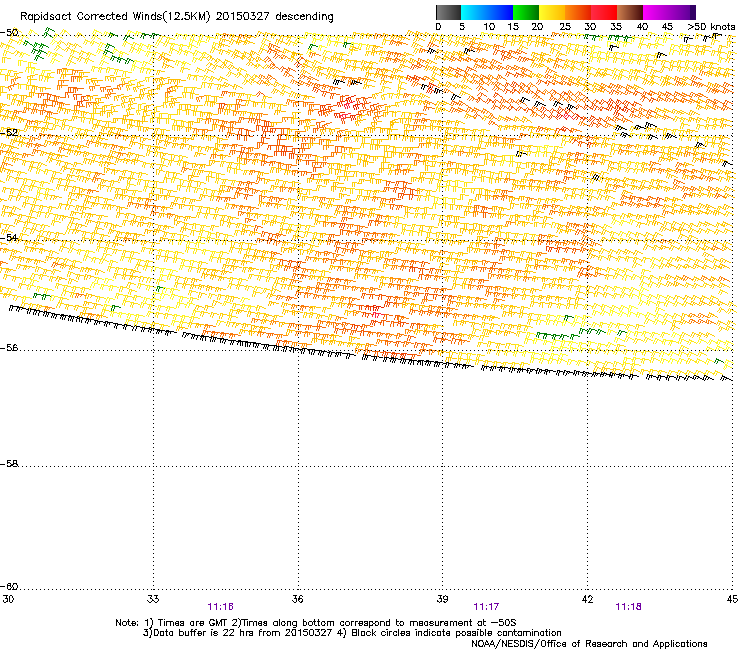The image size is (740, 650).
Task: Click the brown 35-40 knots legend color
Action: pyautogui.click(x=630, y=12)
